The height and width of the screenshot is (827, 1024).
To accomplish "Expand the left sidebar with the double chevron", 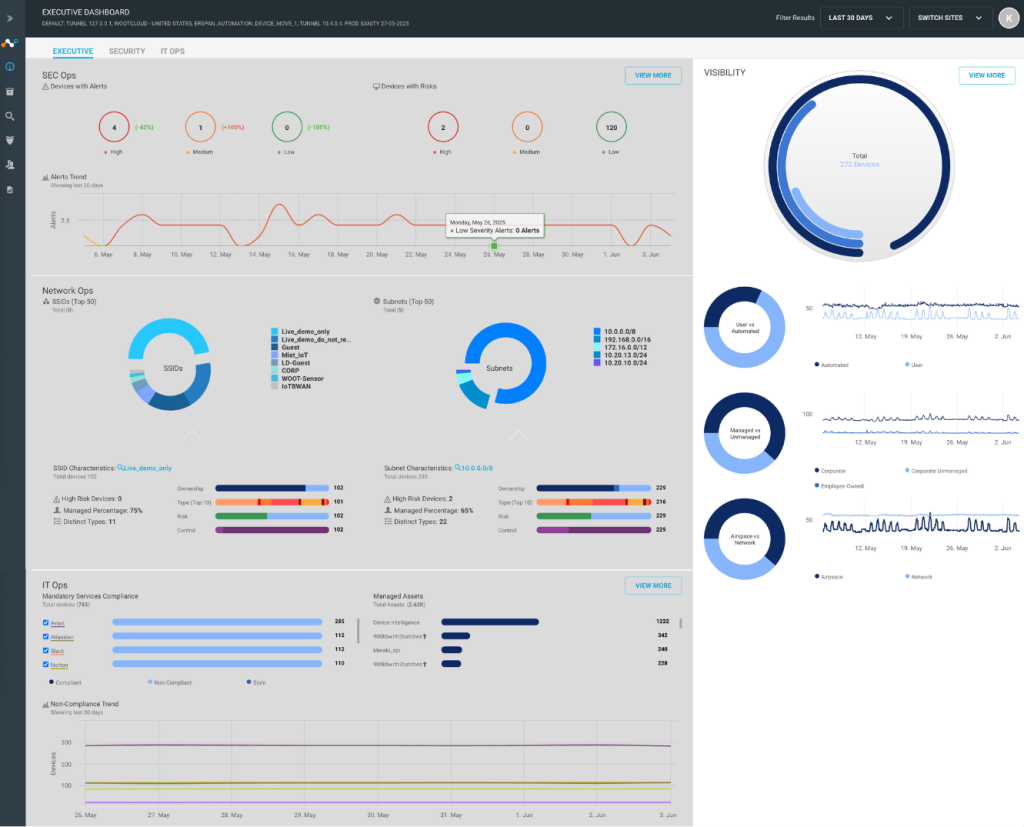I will coord(10,18).
